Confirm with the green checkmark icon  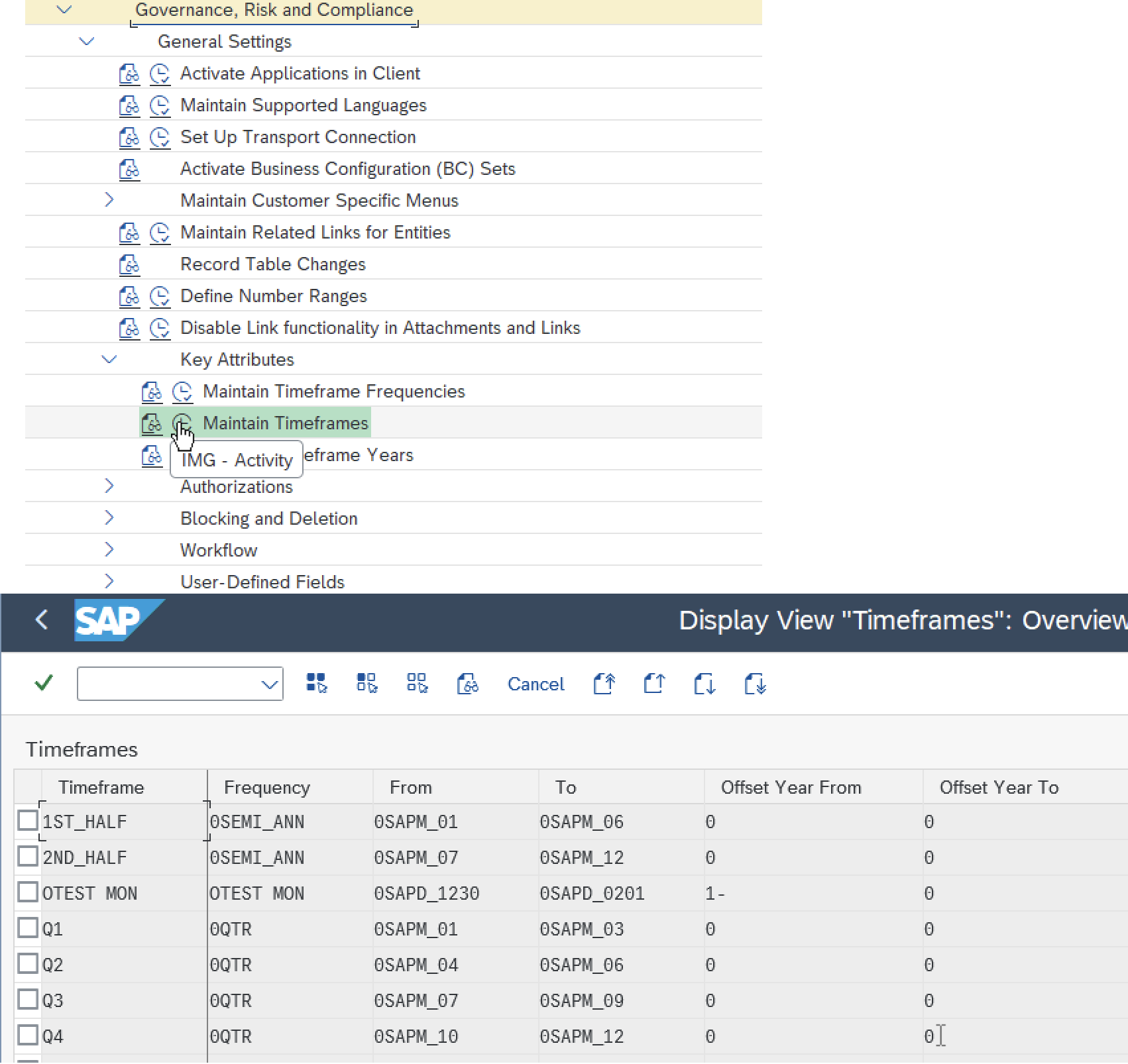pos(44,683)
